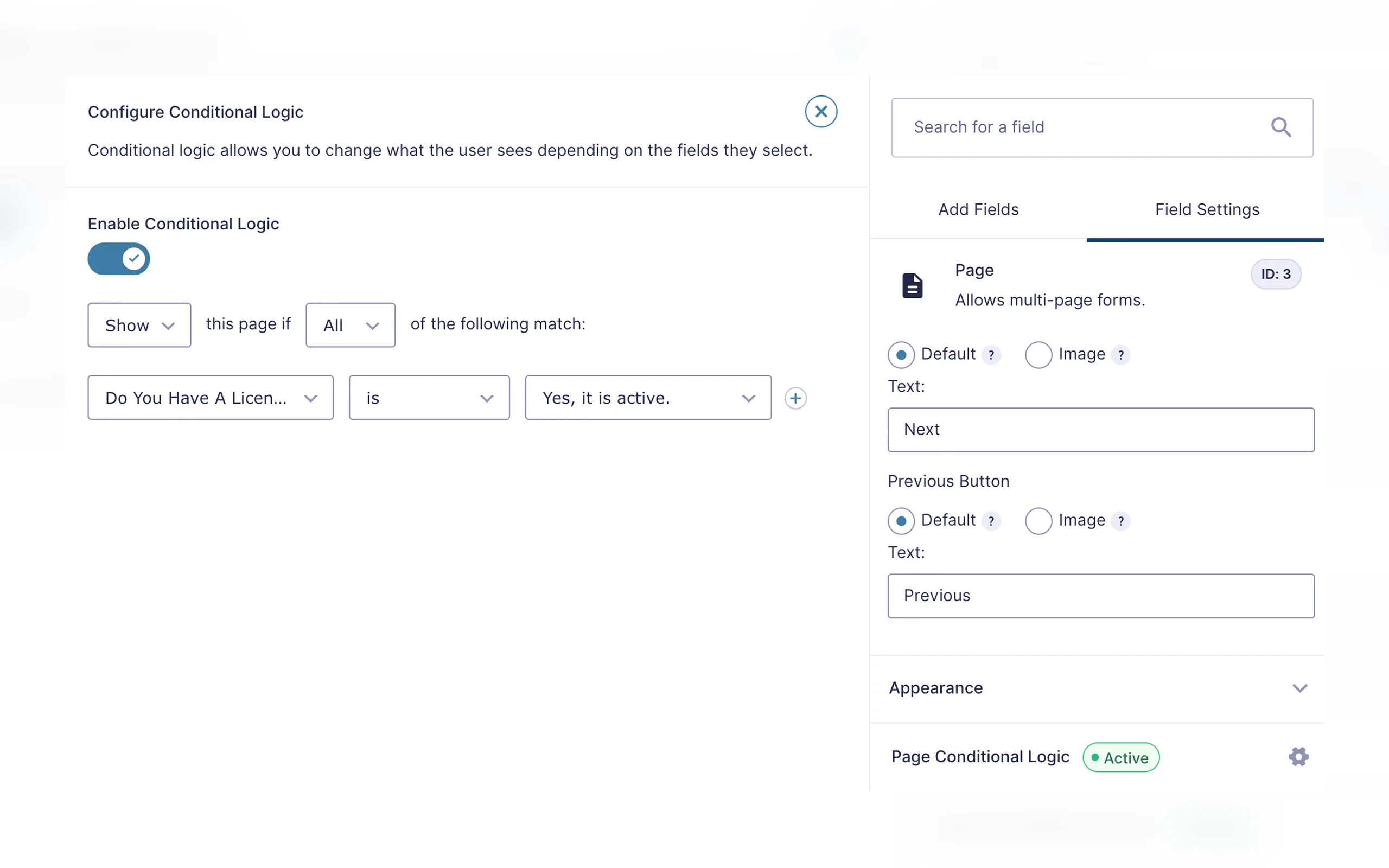Click the Next button text input
This screenshot has height=868, width=1389.
pos(1101,430)
